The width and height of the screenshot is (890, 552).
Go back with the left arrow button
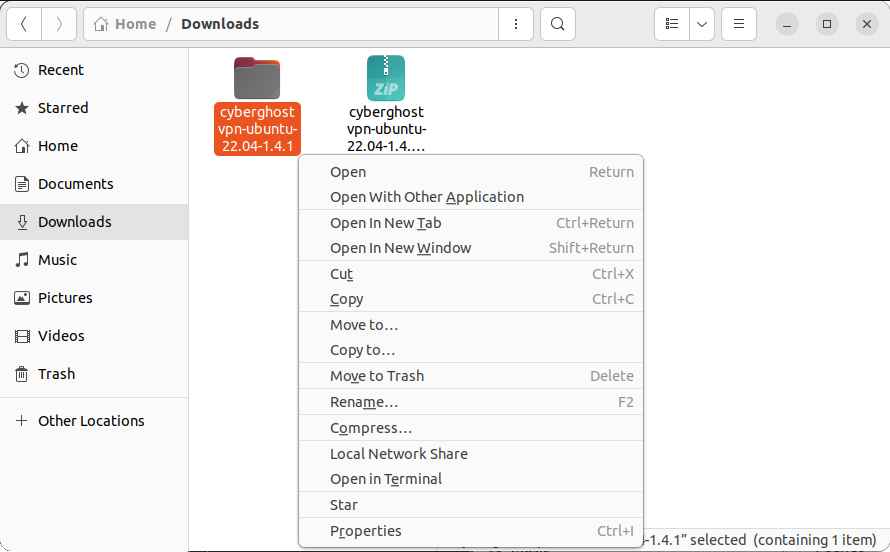[24, 24]
